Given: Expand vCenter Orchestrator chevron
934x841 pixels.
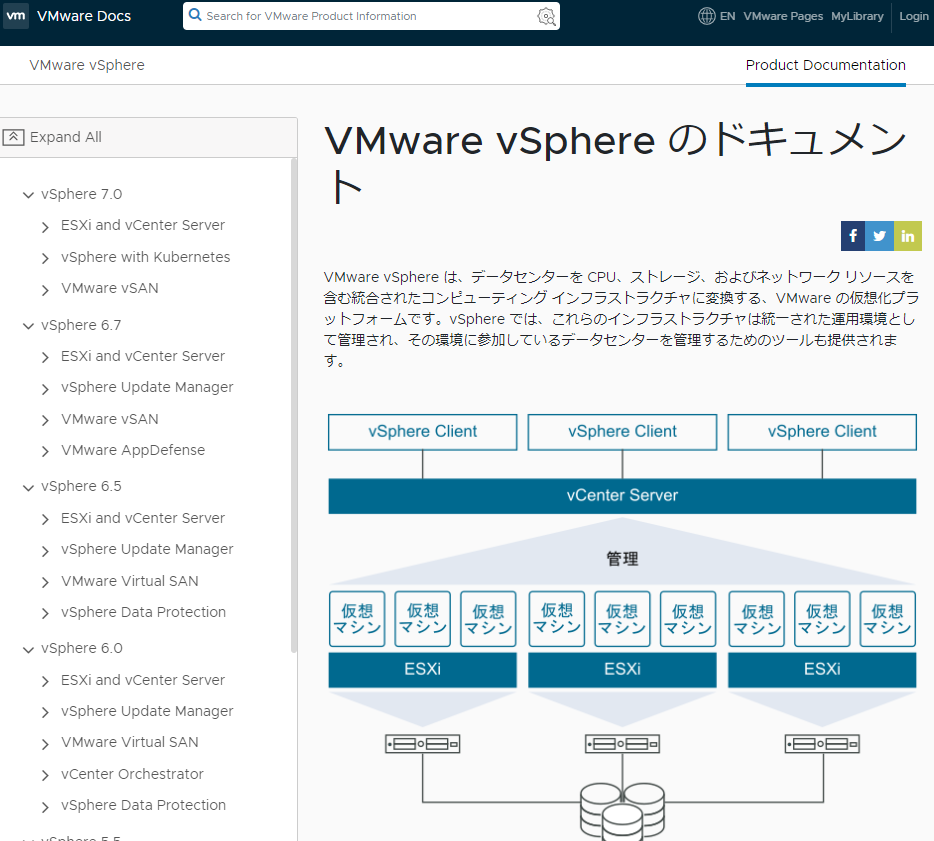Looking at the screenshot, I should (45, 775).
